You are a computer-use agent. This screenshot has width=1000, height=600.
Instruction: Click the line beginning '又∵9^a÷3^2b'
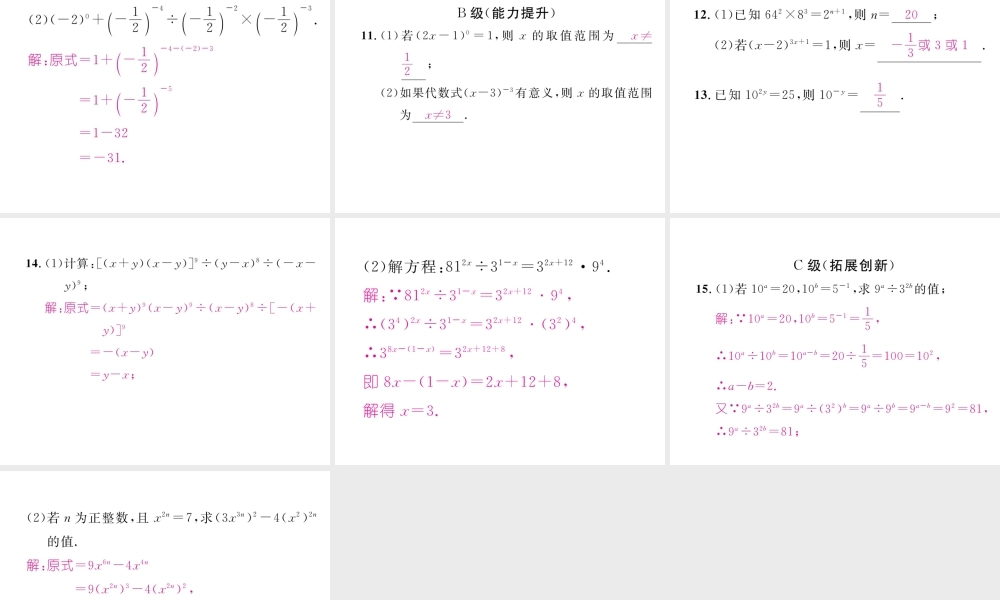852,409
